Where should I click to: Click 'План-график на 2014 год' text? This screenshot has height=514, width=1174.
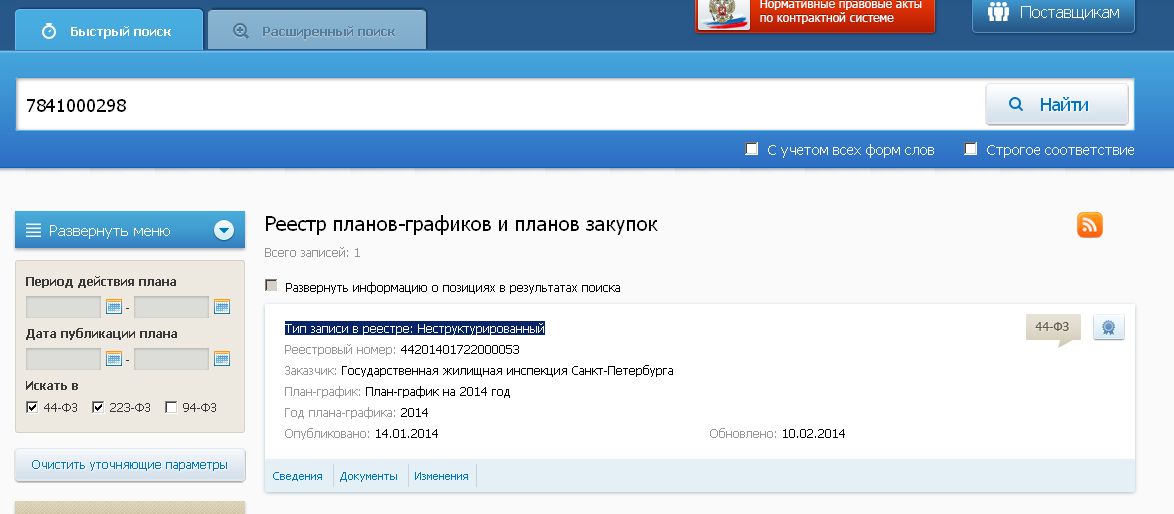pyautogui.click(x=438, y=391)
